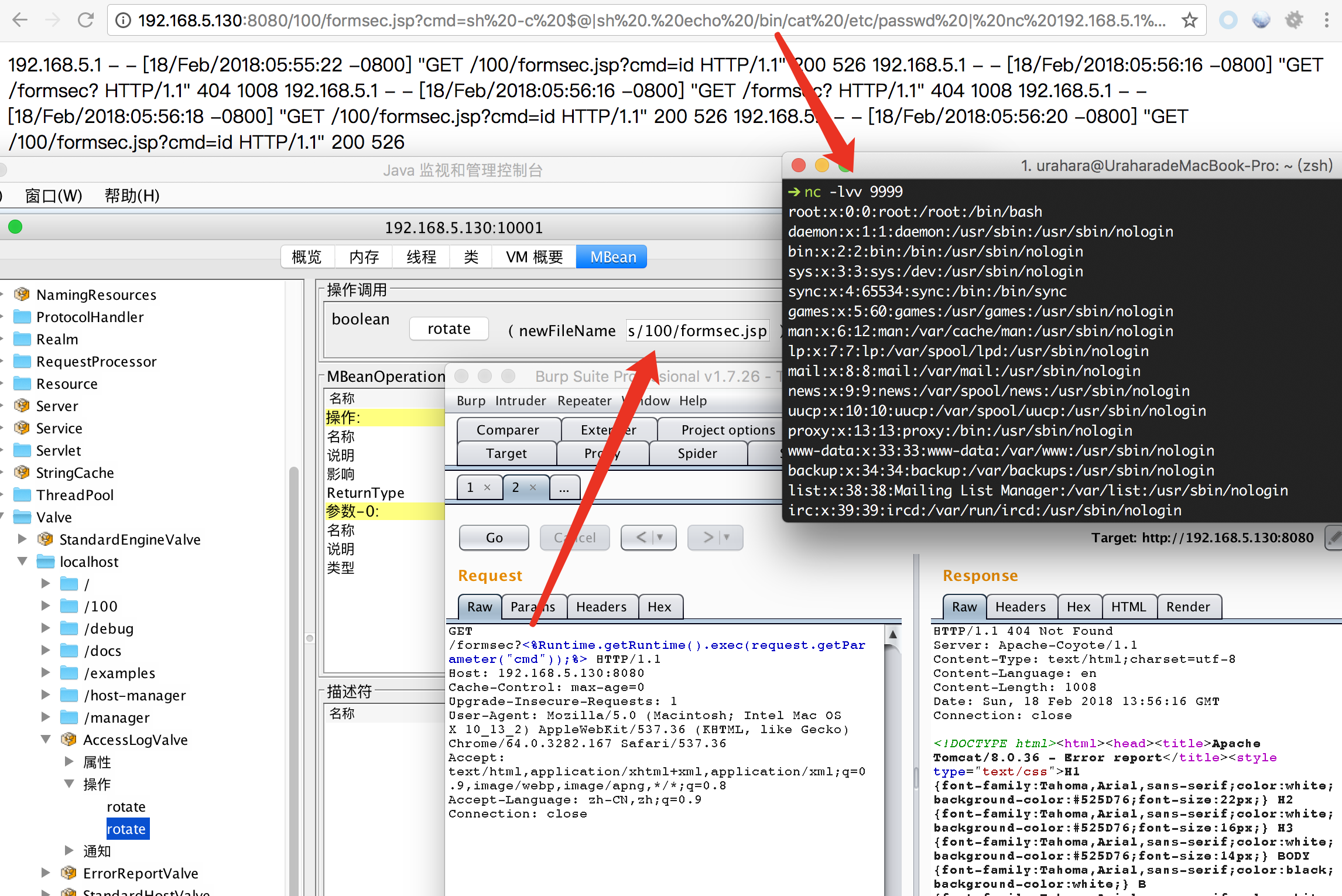This screenshot has height=896, width=1342.
Task: Click the pencil edit target icon
Action: tap(1334, 538)
